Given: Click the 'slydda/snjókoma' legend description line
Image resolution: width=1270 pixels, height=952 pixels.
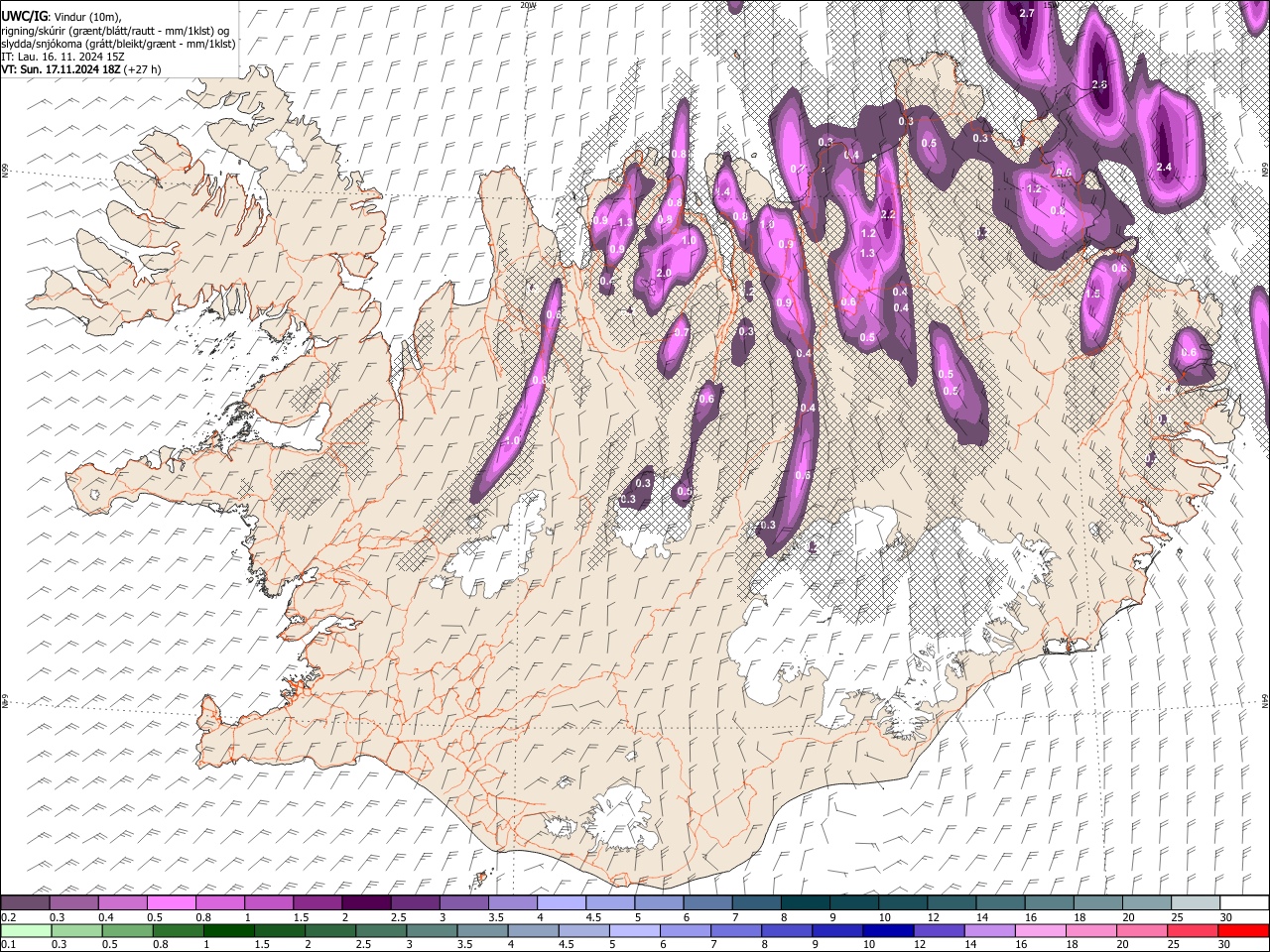Looking at the screenshot, I should (118, 44).
